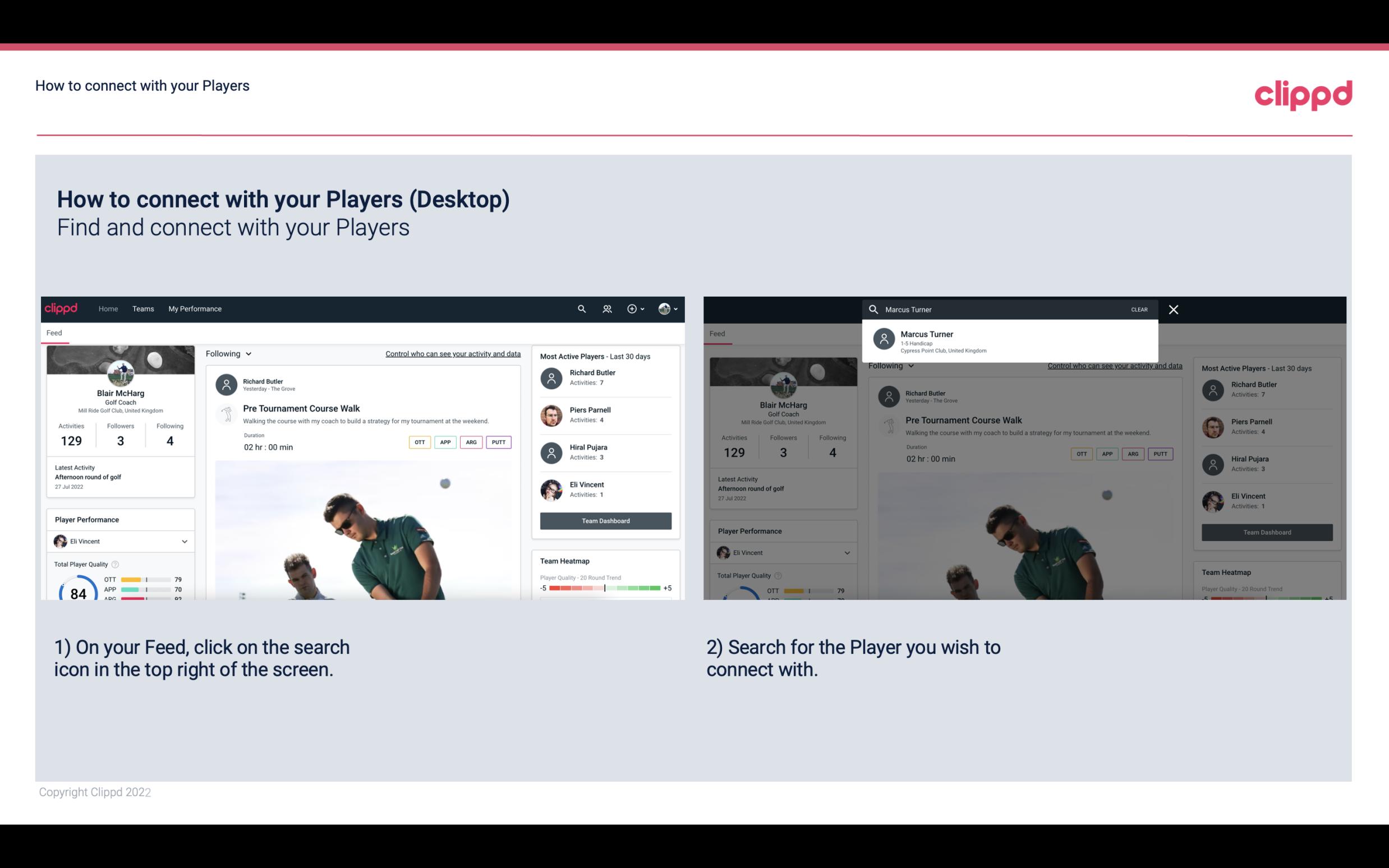Toggle PUTT activity filter button
The height and width of the screenshot is (868, 1389).
pyautogui.click(x=500, y=442)
